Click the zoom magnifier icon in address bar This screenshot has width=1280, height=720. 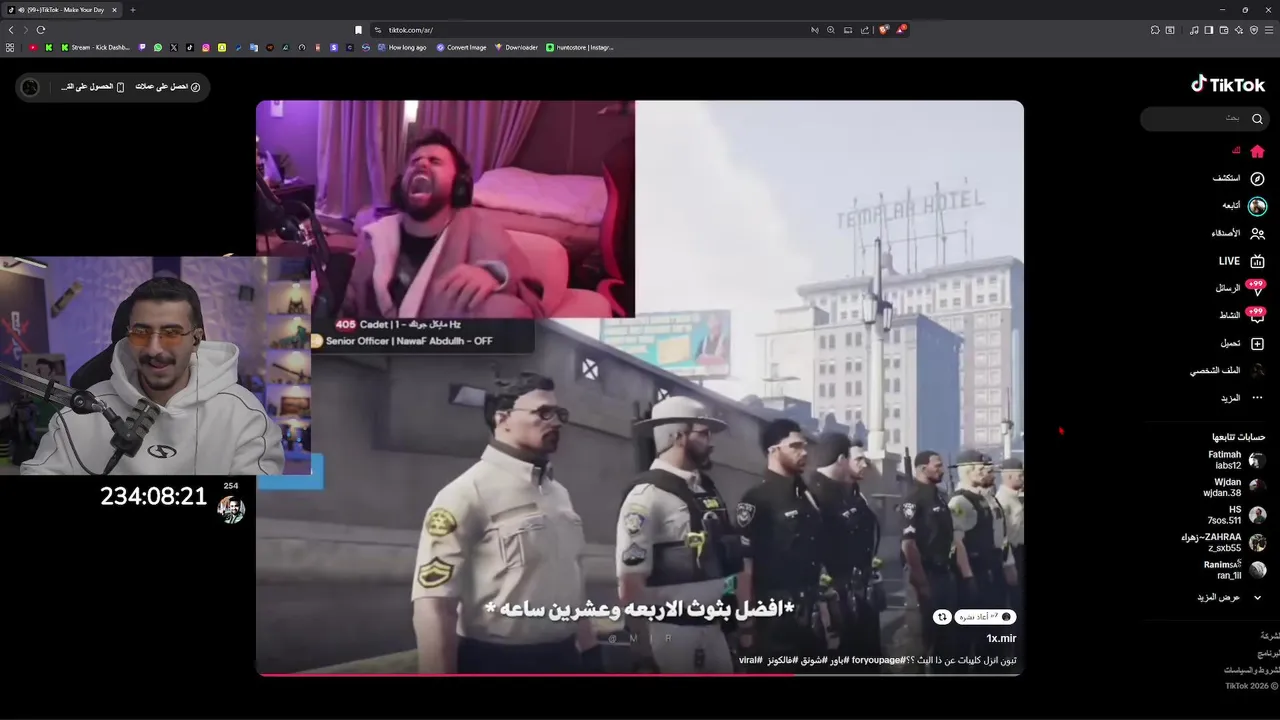830,30
